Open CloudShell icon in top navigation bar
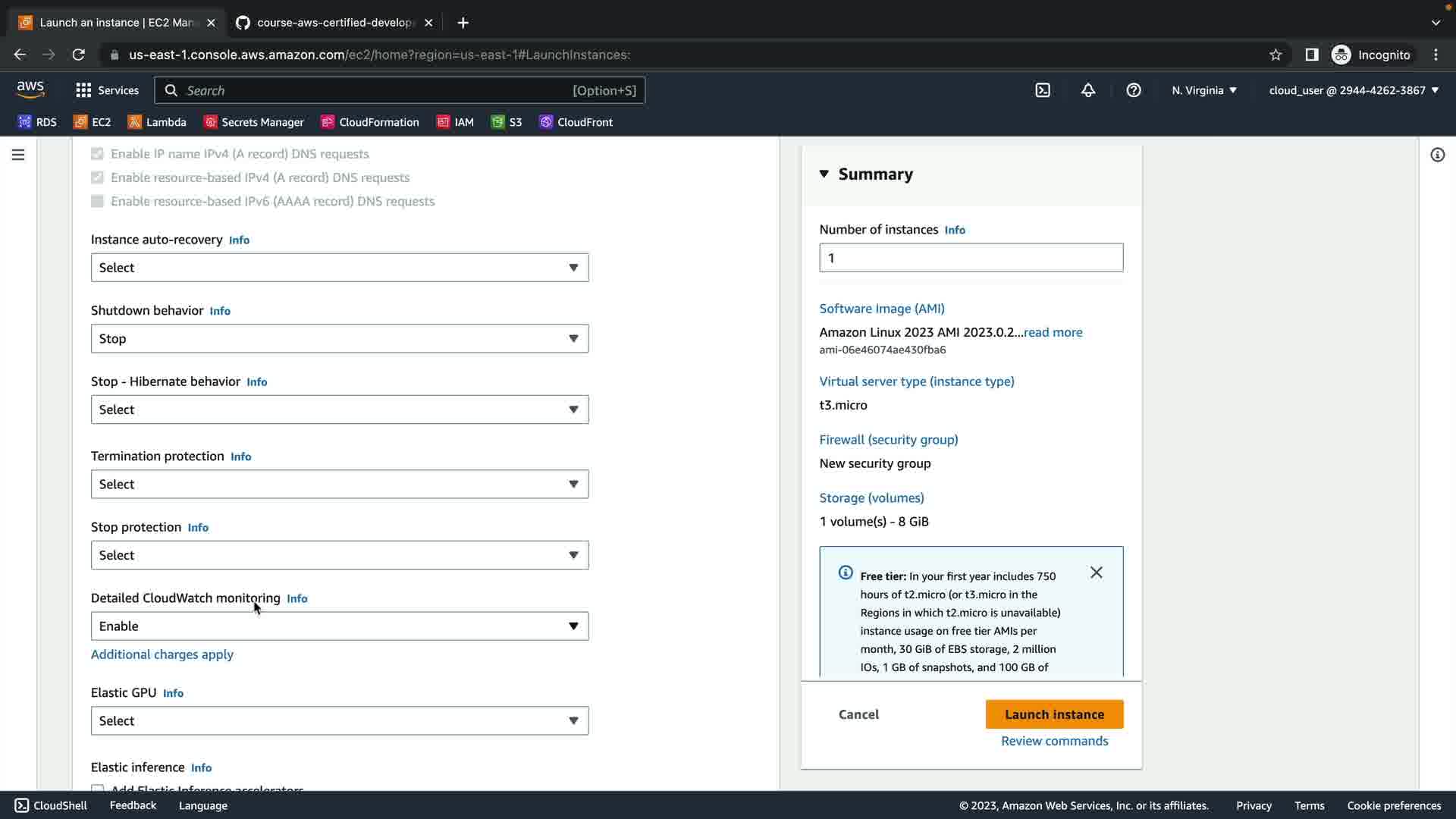The image size is (1456, 819). point(1043,90)
